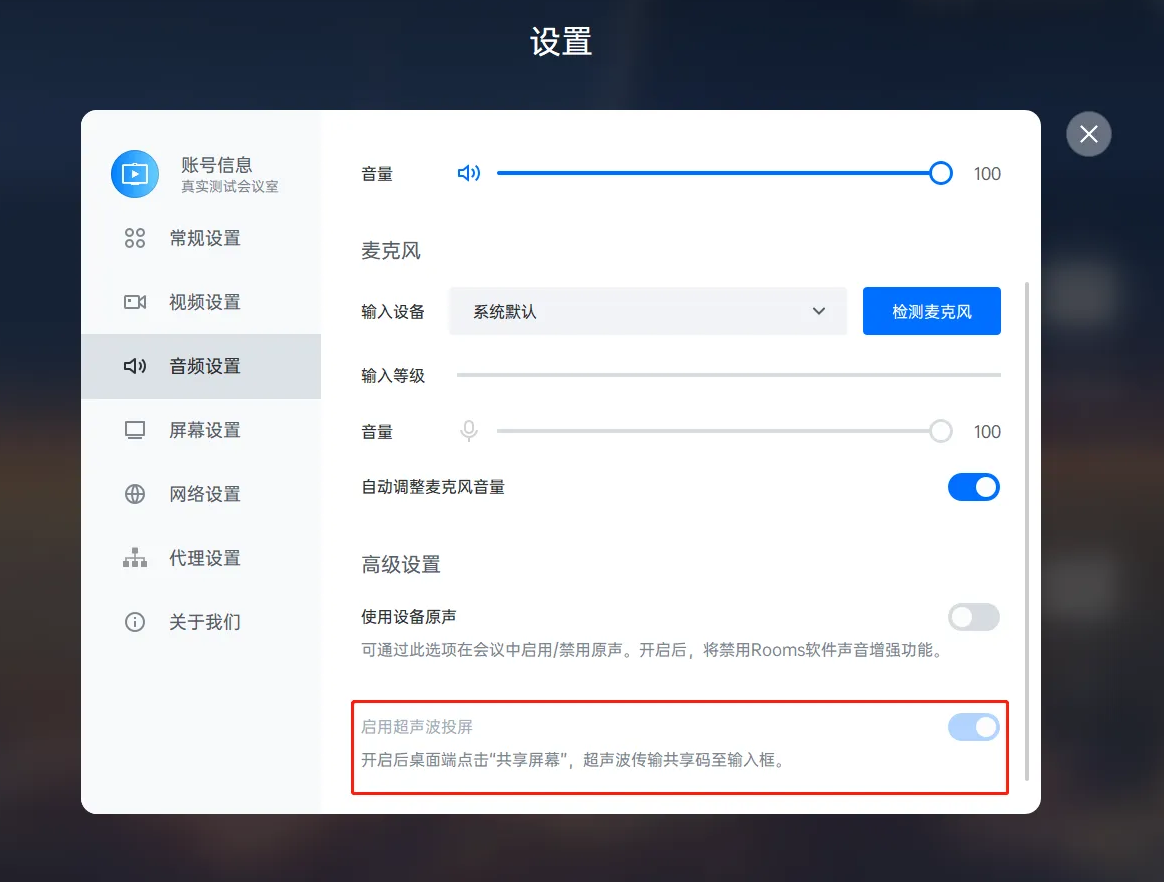Click the settings panel vertical scrollbar
1164x882 pixels.
click(x=1027, y=531)
